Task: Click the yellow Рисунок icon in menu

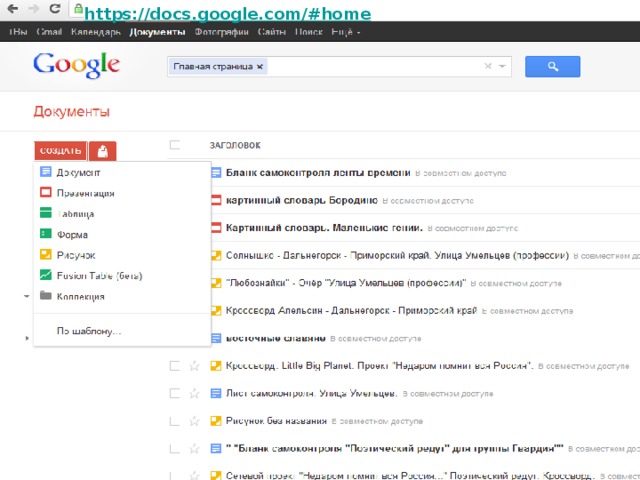Action: pos(46,254)
